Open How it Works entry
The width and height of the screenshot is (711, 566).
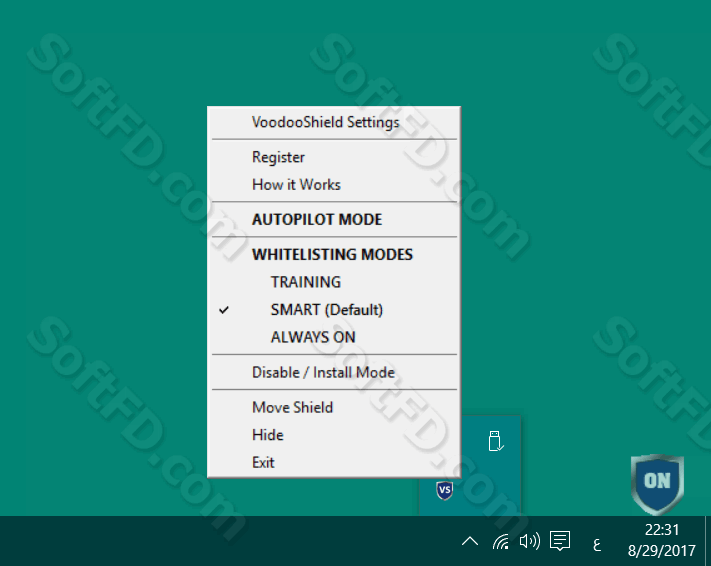point(334,185)
